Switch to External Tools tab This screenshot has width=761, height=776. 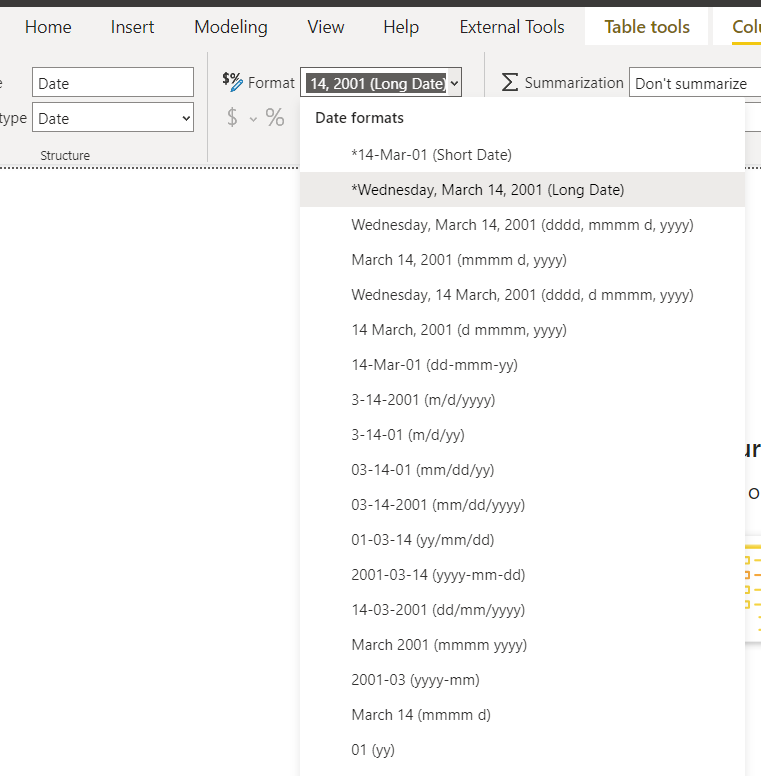[x=512, y=27]
